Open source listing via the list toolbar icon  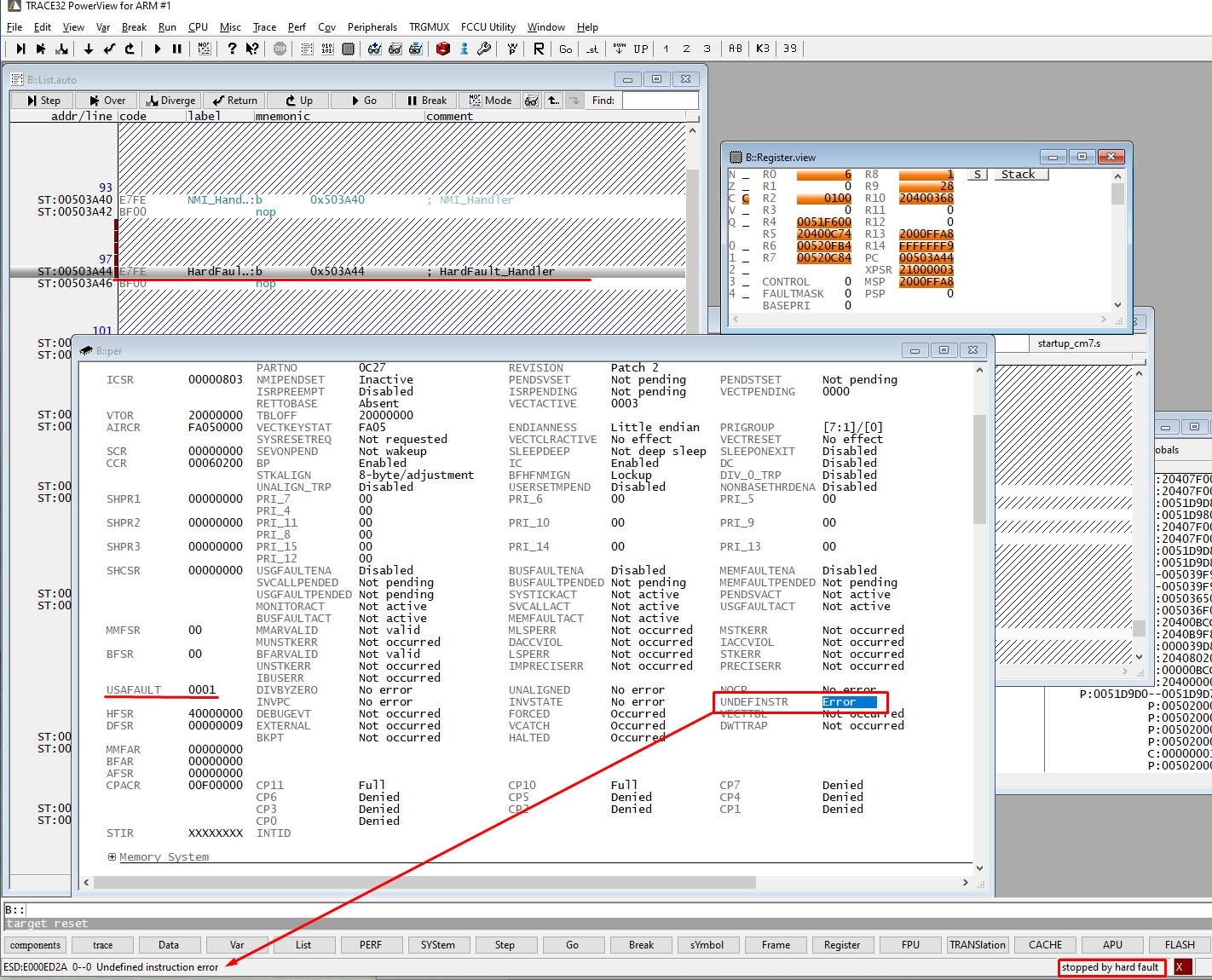[304, 49]
